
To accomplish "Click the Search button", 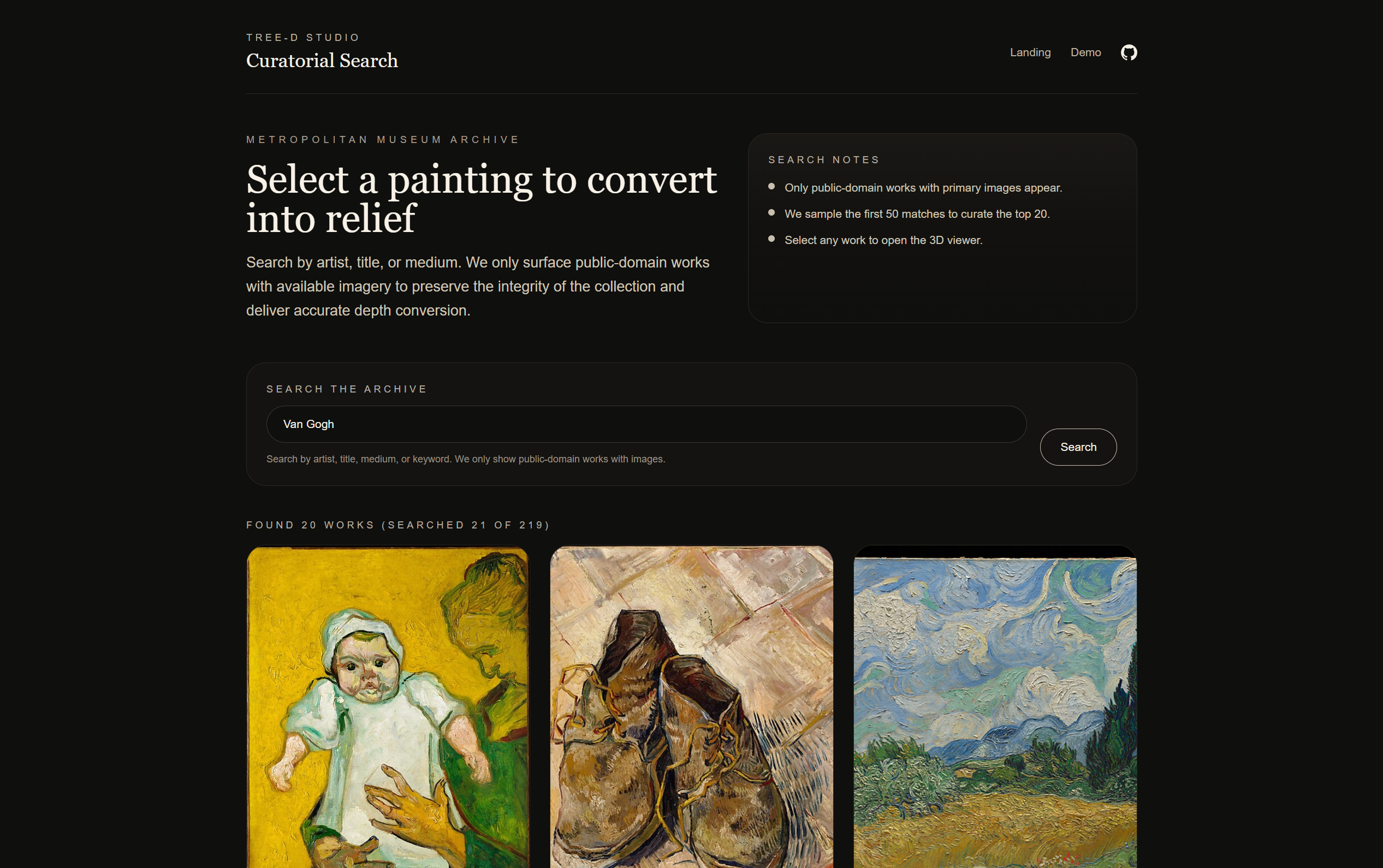I will 1078,447.
